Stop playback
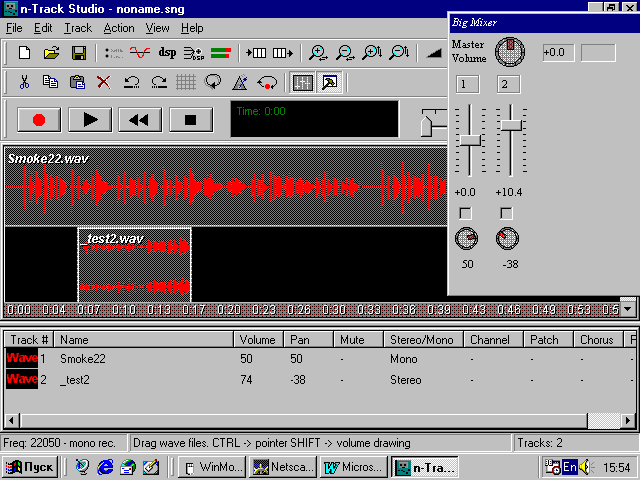640x480 pixels. (191, 120)
